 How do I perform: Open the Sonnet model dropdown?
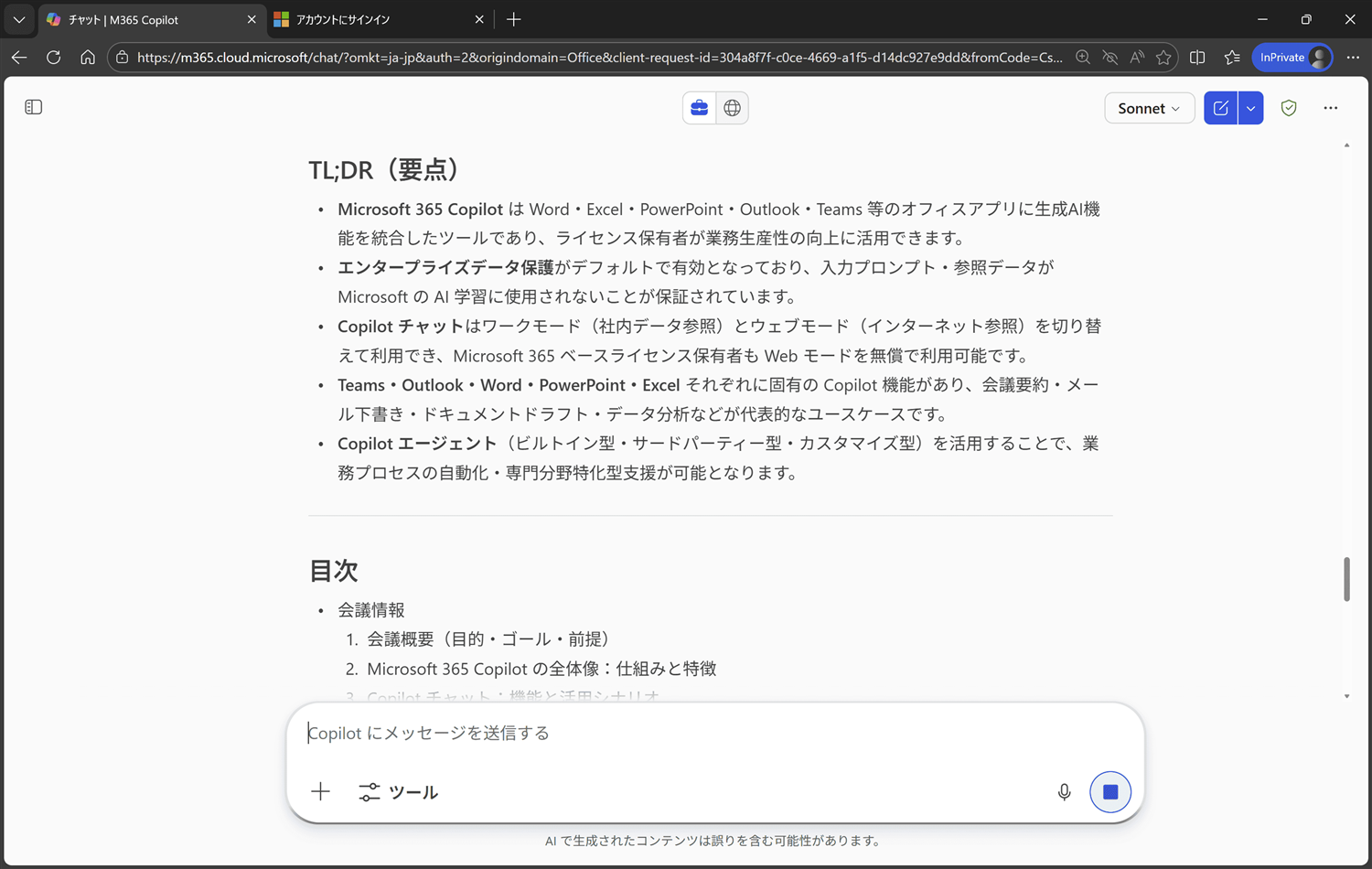pos(1149,108)
